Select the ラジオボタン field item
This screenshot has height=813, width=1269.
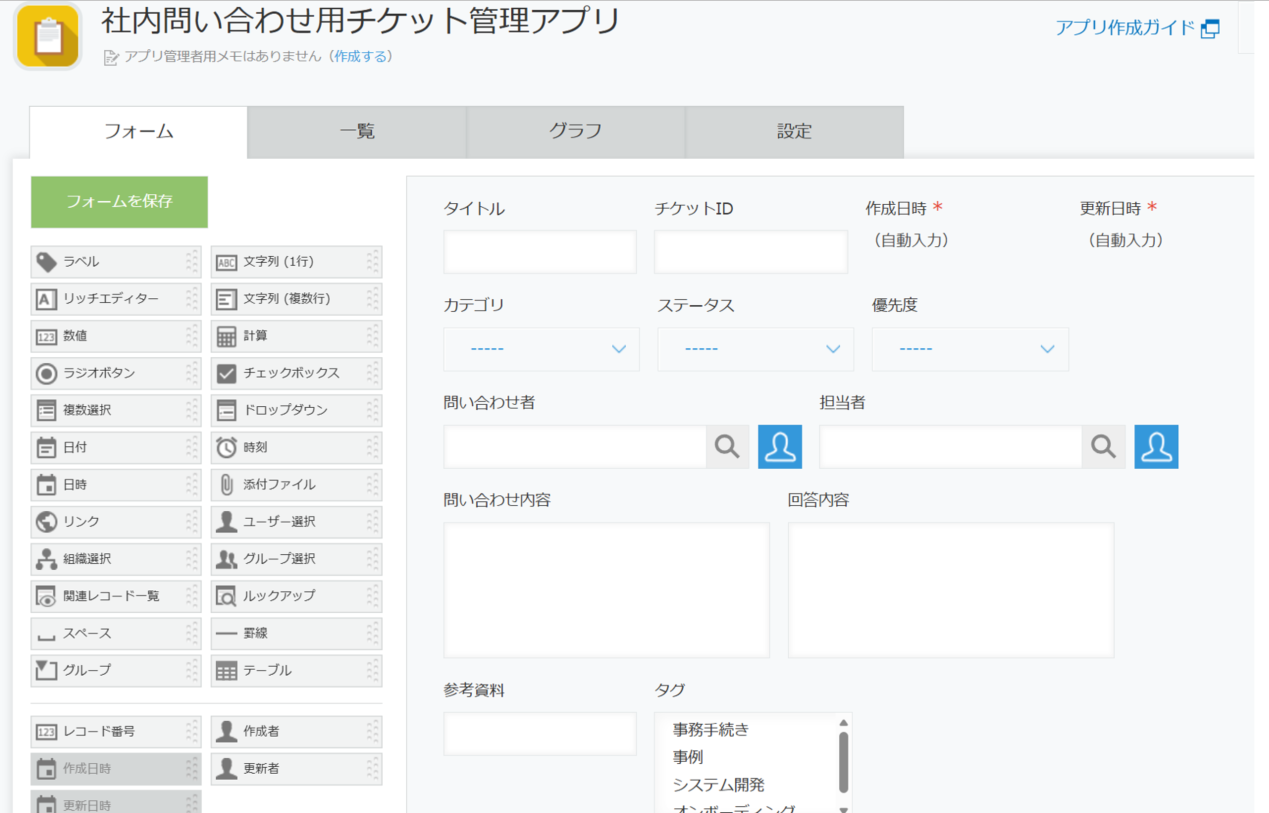[116, 373]
